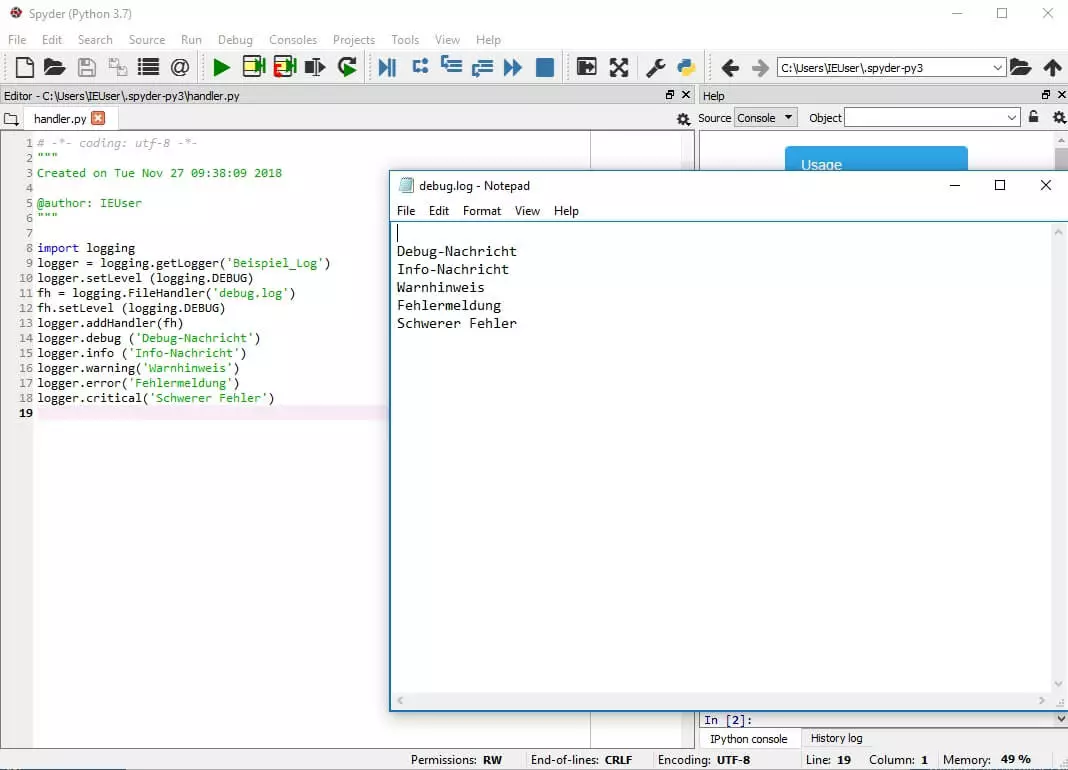Click the green Run file button

tap(221, 67)
